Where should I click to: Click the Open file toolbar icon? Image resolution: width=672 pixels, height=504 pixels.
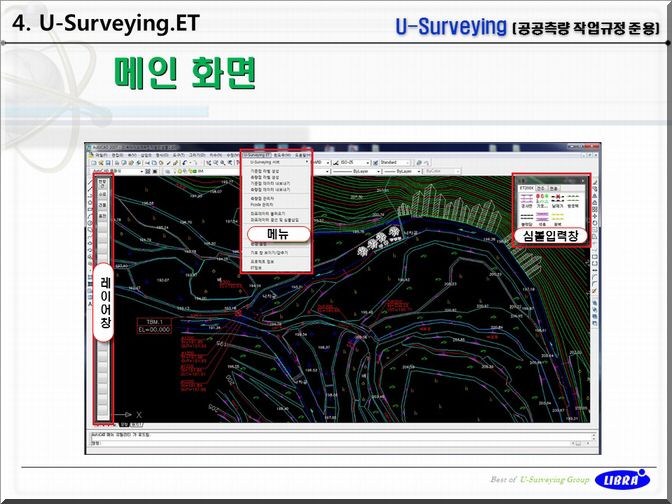tap(101, 163)
